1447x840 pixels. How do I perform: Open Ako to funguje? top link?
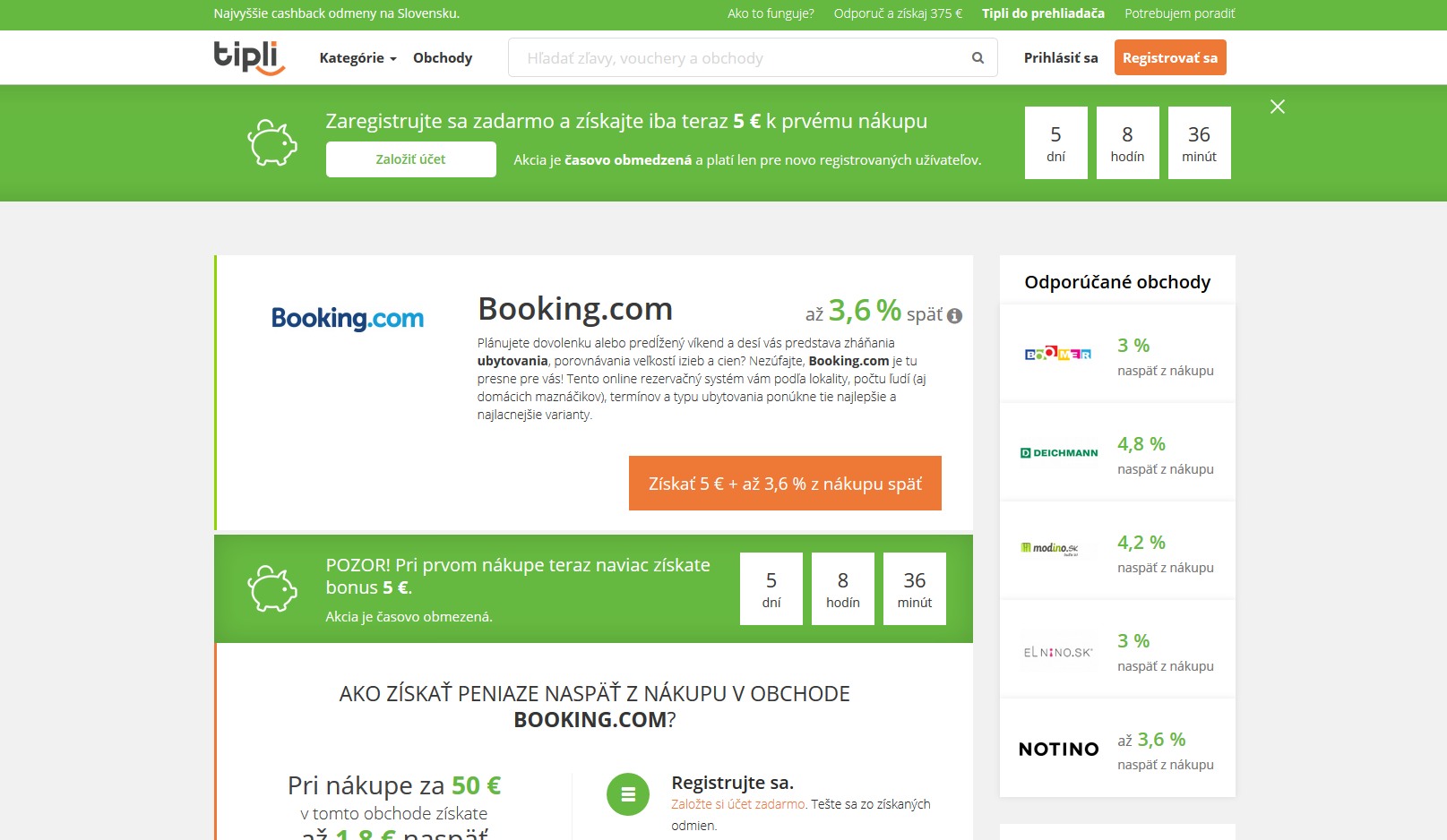[771, 13]
